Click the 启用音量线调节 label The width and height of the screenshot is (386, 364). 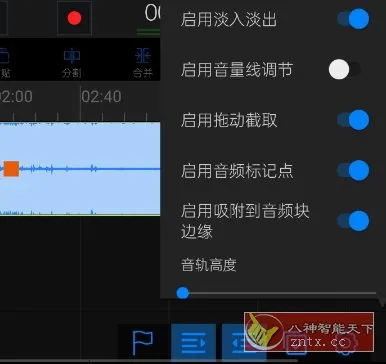tap(237, 70)
